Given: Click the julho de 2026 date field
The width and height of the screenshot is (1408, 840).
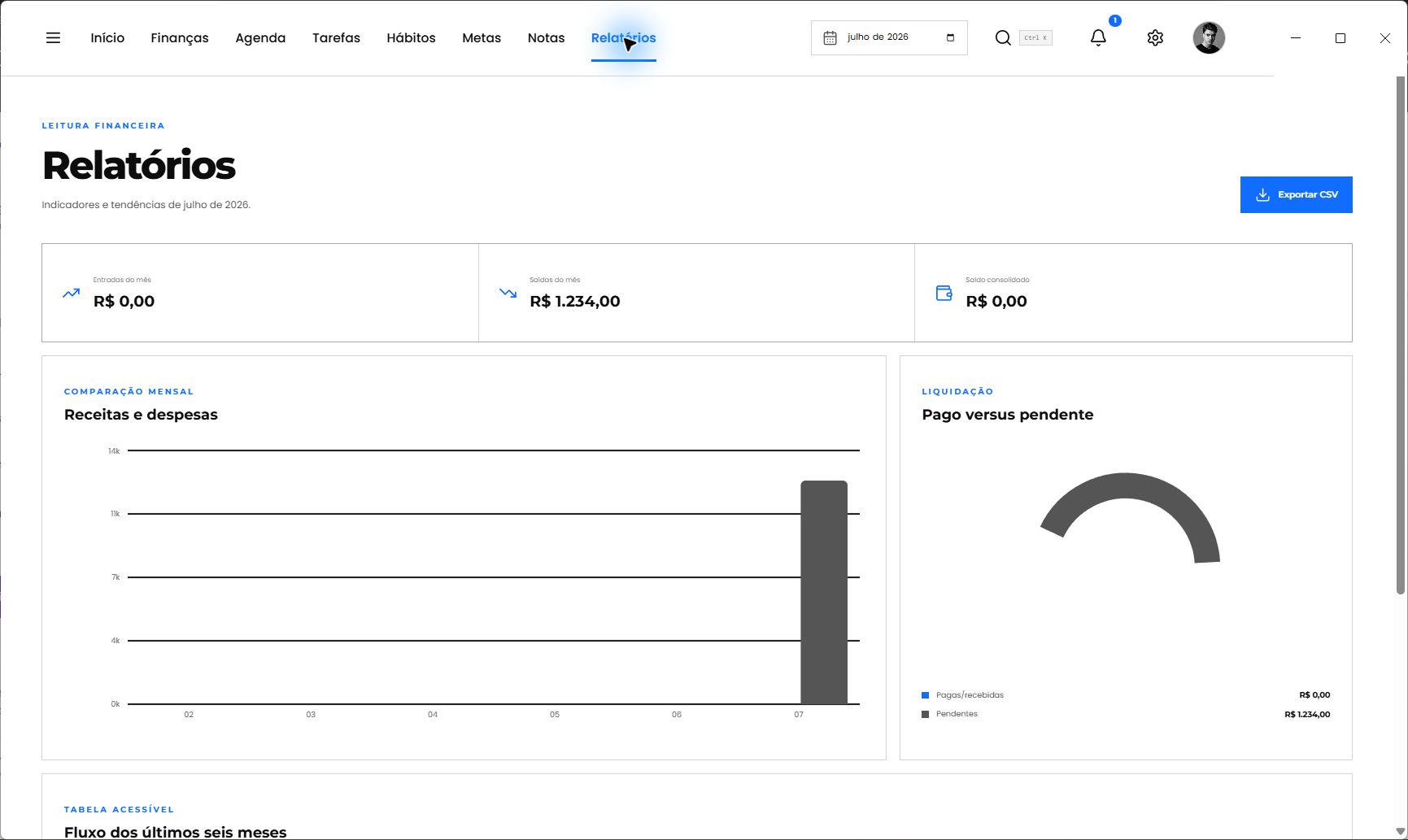Looking at the screenshot, I should click(x=889, y=38).
